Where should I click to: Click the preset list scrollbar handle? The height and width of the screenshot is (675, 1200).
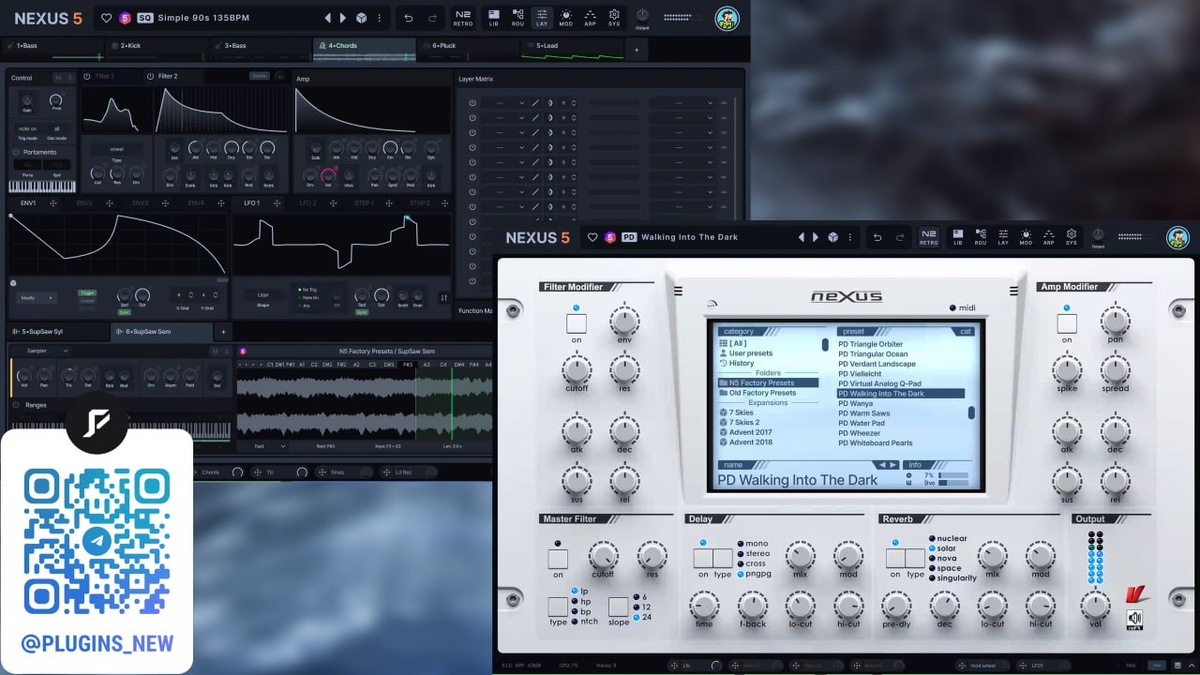pos(971,412)
